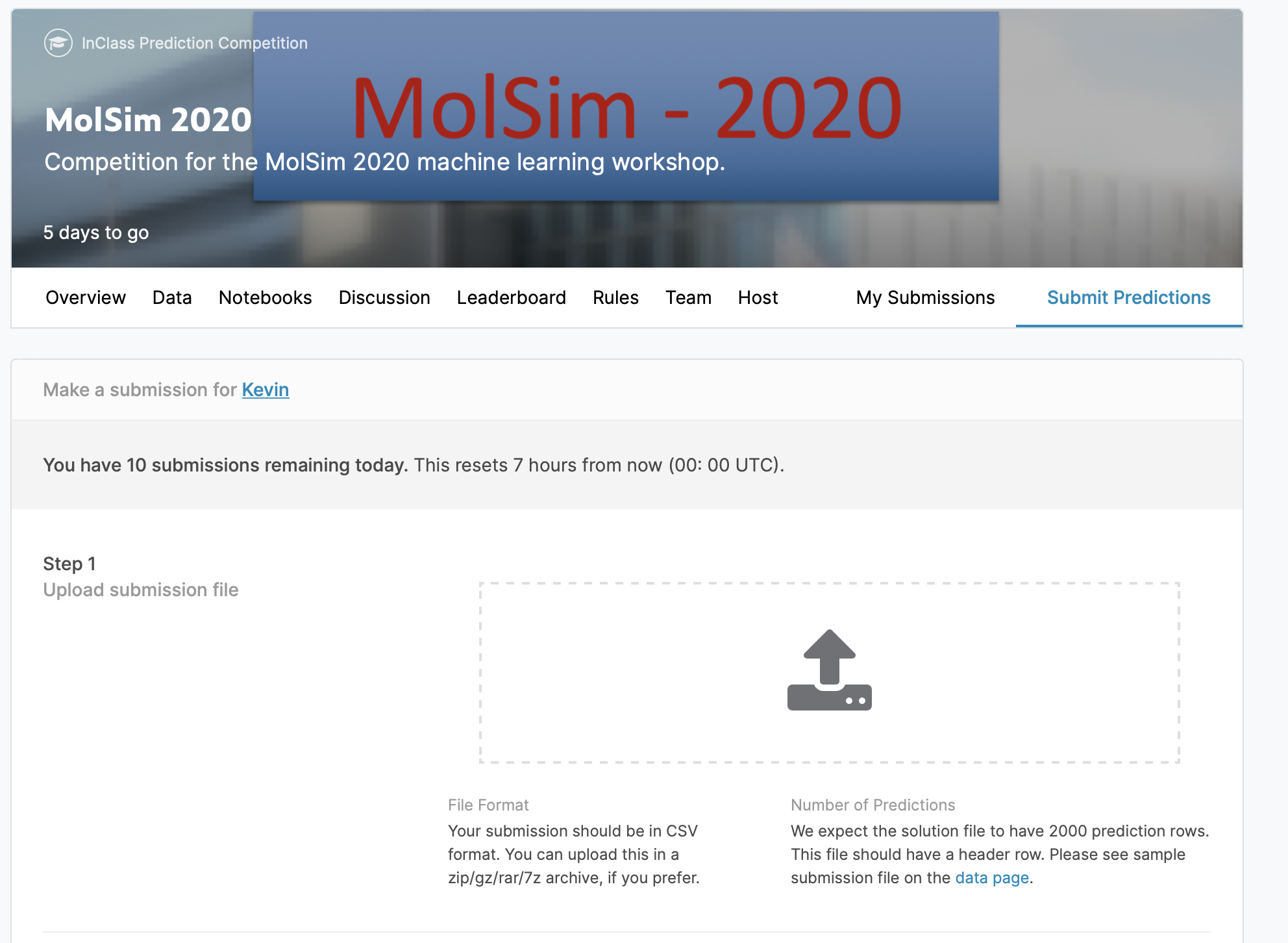The image size is (1288, 943).
Task: Click the MolSim 2020 competition title
Action: tap(148, 120)
